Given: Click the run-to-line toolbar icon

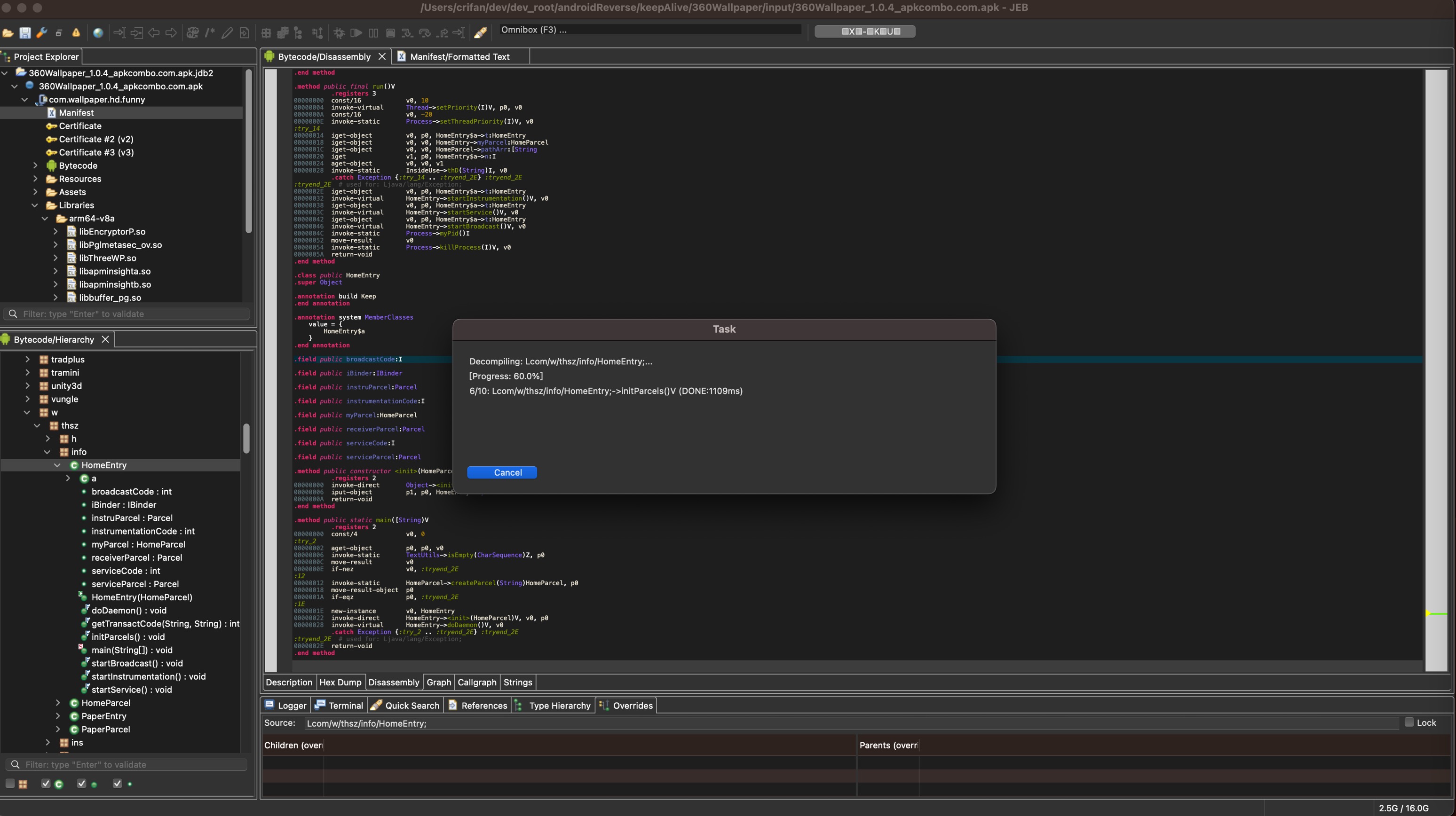Looking at the screenshot, I should [459, 33].
